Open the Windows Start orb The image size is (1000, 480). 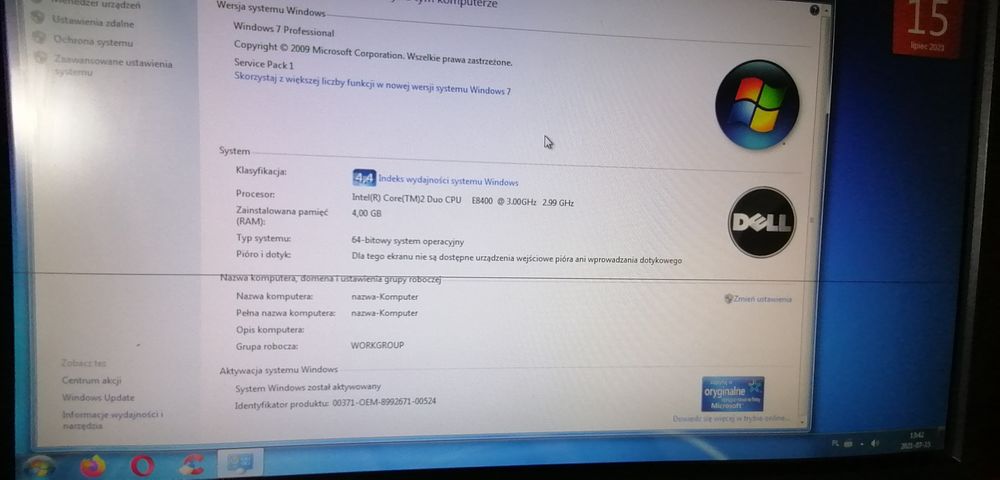(40, 467)
